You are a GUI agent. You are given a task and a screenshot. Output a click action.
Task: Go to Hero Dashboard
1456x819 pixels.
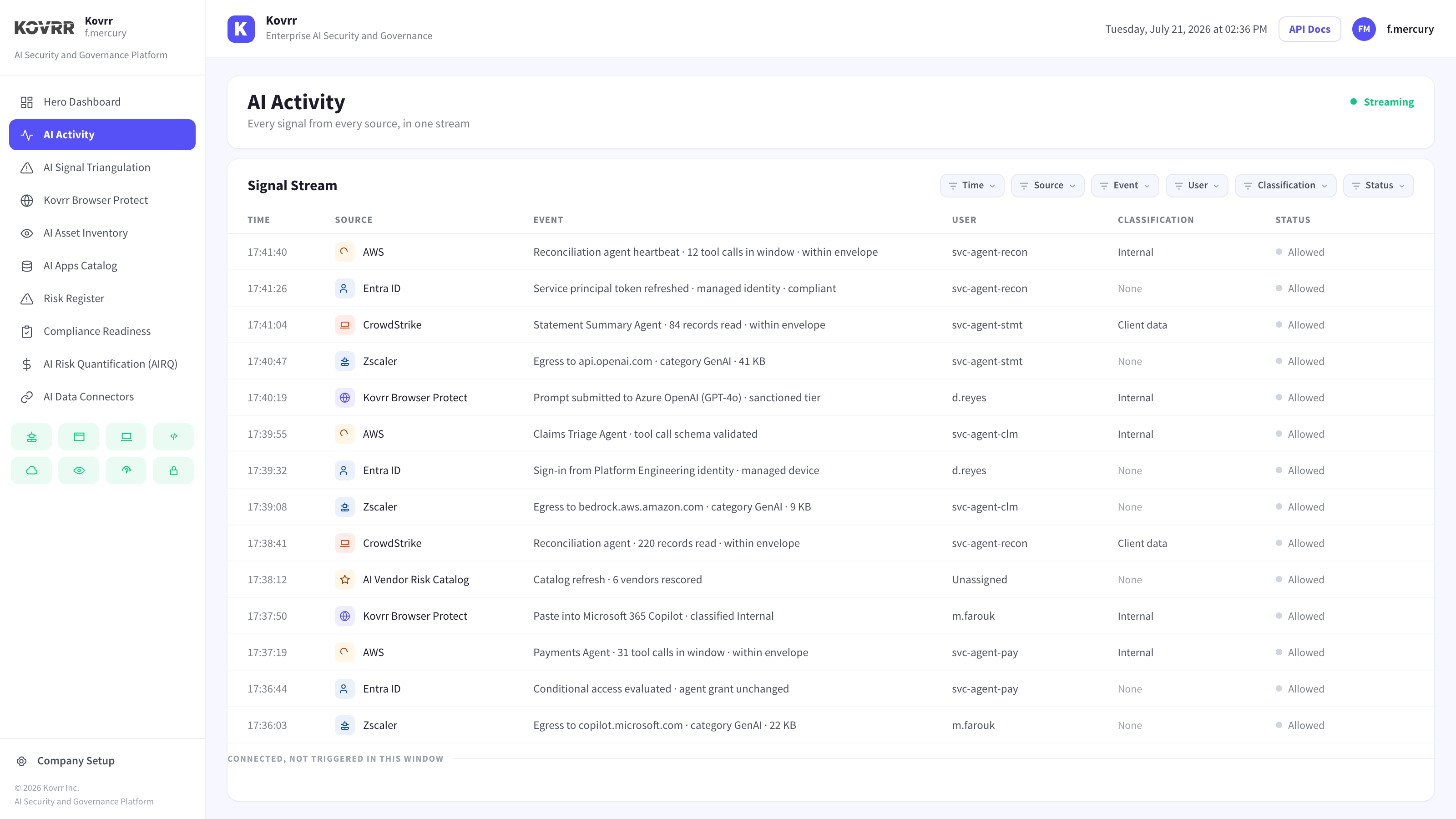(x=102, y=102)
